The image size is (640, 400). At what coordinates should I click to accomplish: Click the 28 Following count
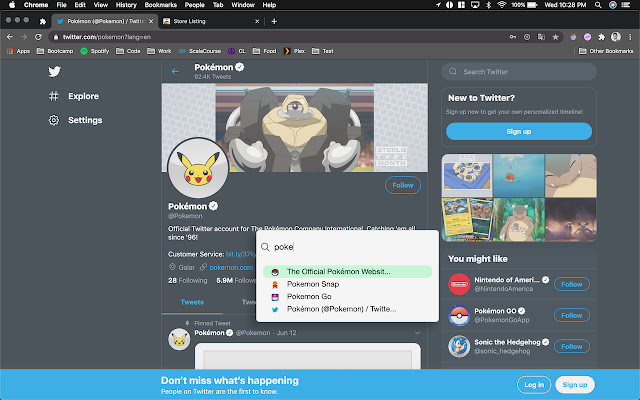(188, 280)
